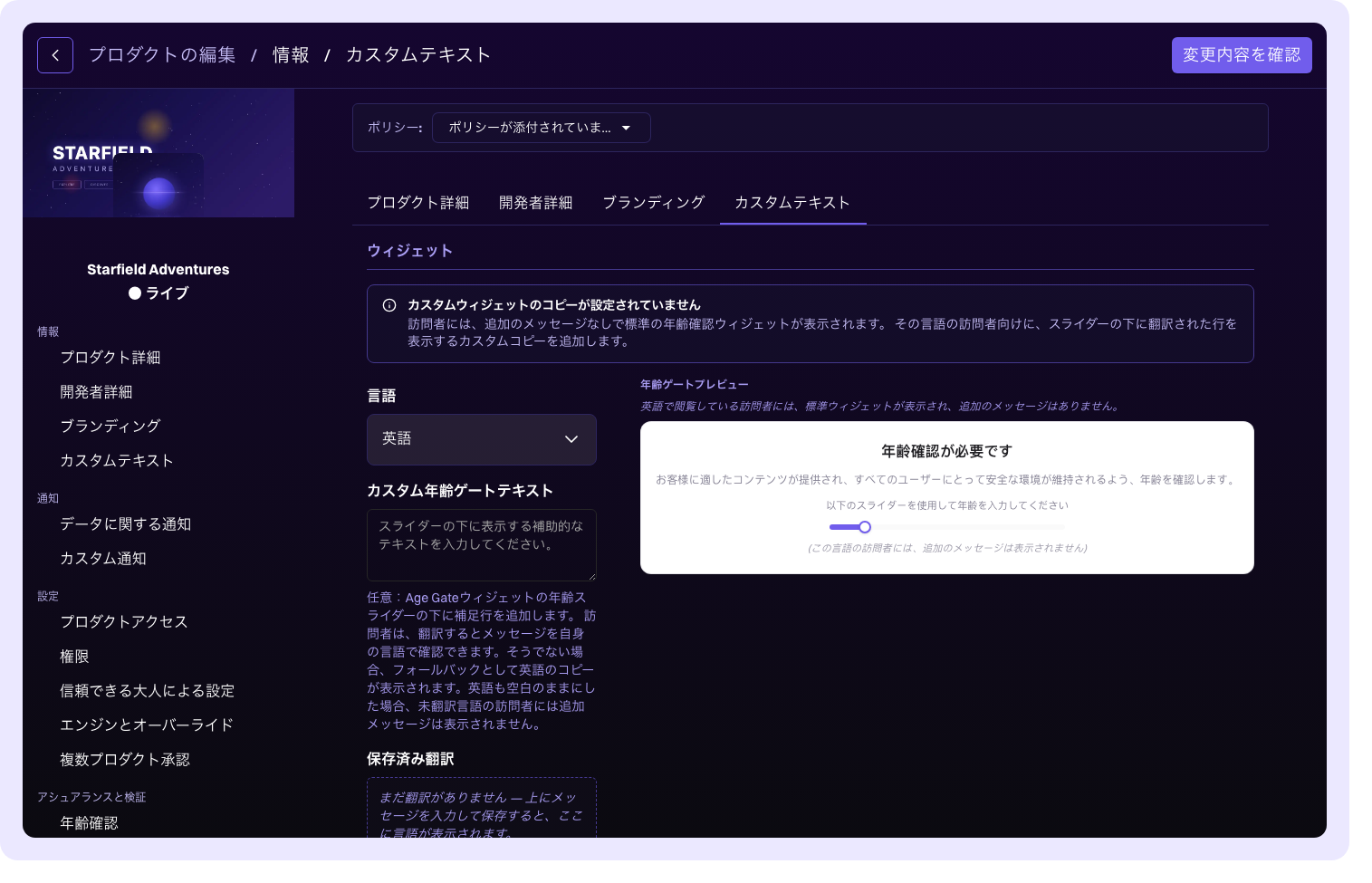The height and width of the screenshot is (883, 1372).
Task: Open カスタム通知 in the sidebar
Action: [x=103, y=559]
